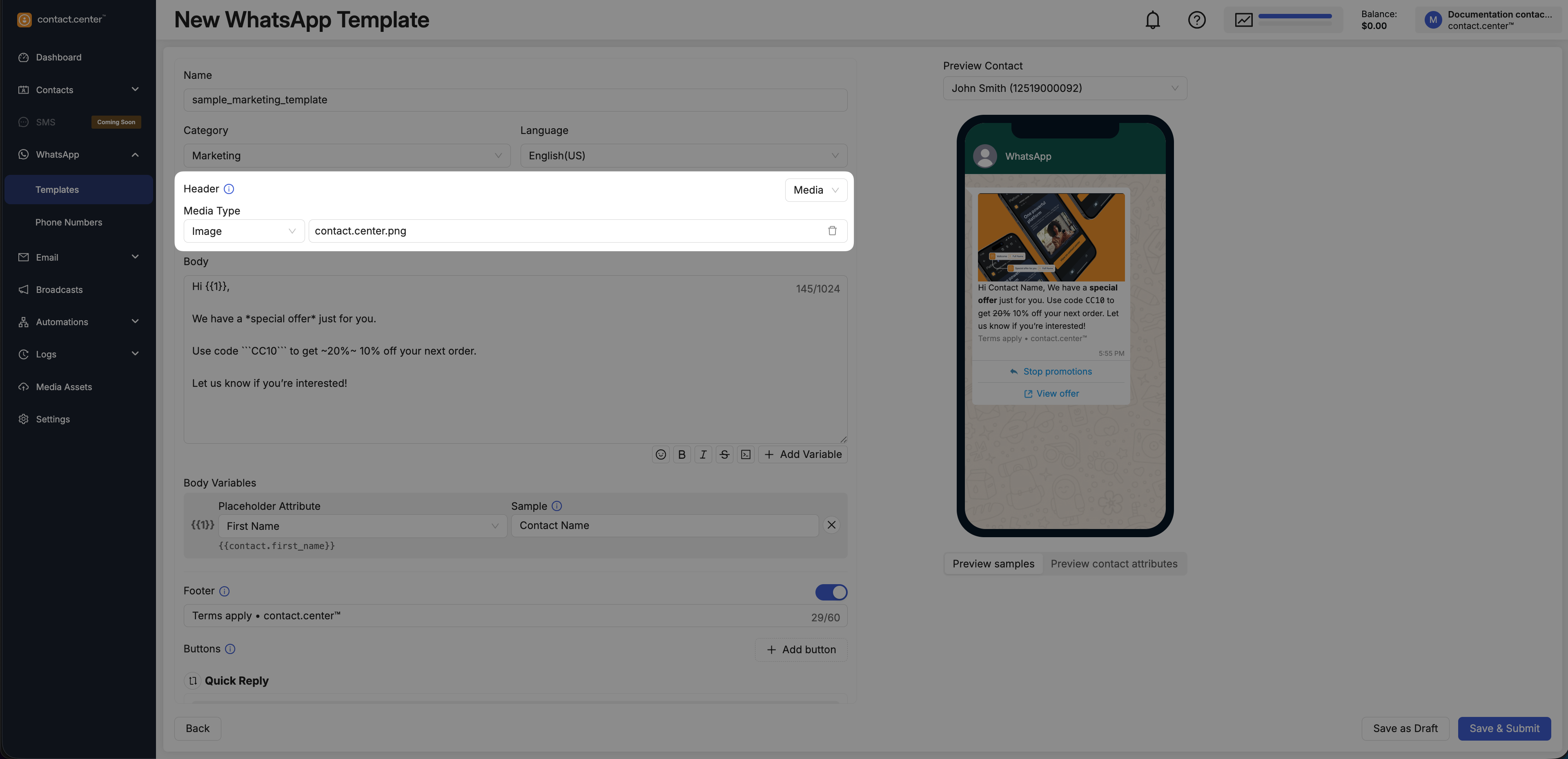This screenshot has height=759, width=1568.
Task: Click the Header info icon
Action: [229, 190]
